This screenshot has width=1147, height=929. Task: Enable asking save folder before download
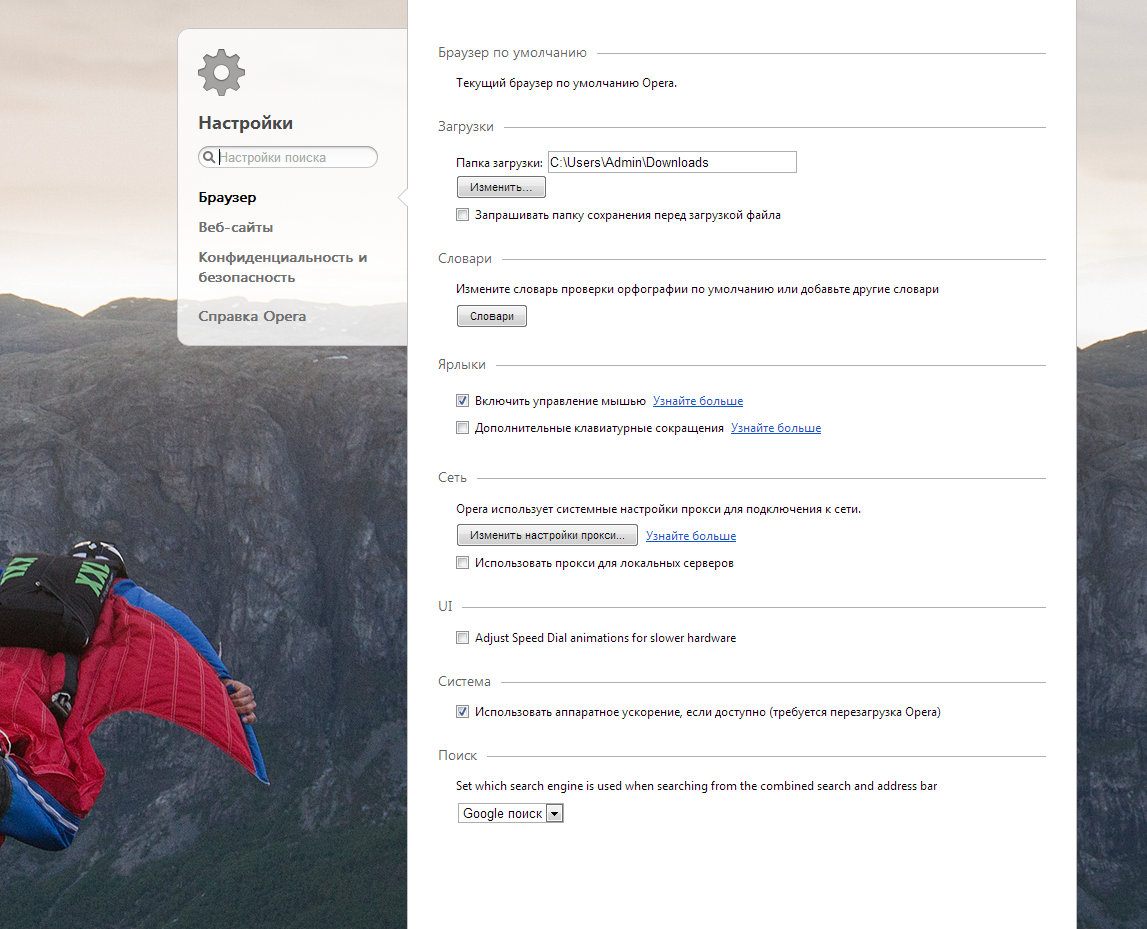(462, 215)
